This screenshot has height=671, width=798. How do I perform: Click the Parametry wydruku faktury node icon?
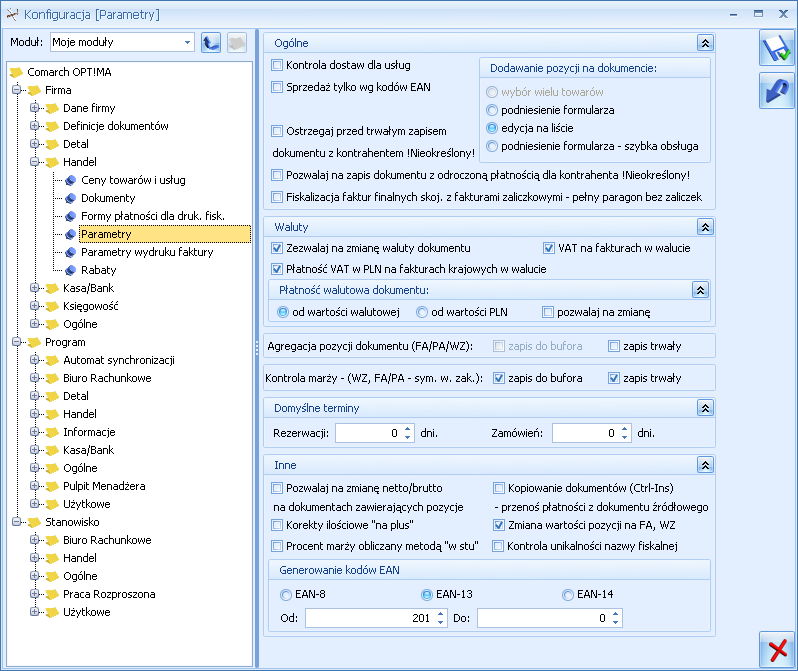71,252
